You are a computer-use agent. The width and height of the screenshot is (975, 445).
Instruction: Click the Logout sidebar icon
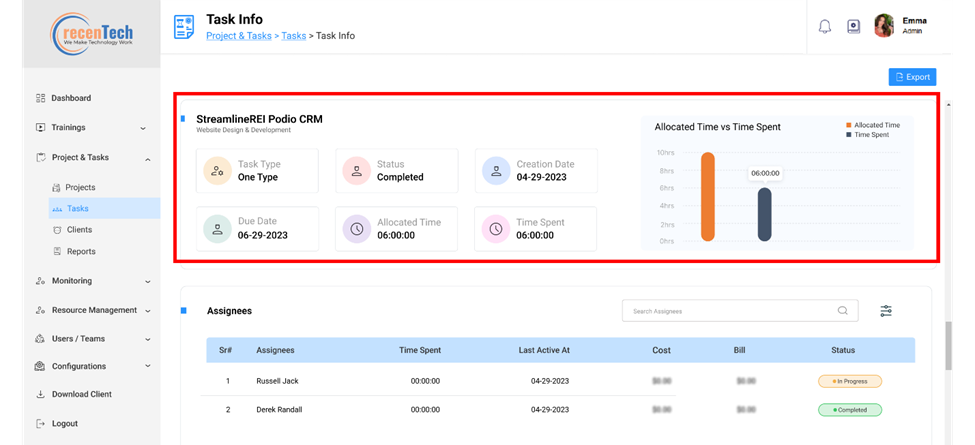point(40,423)
